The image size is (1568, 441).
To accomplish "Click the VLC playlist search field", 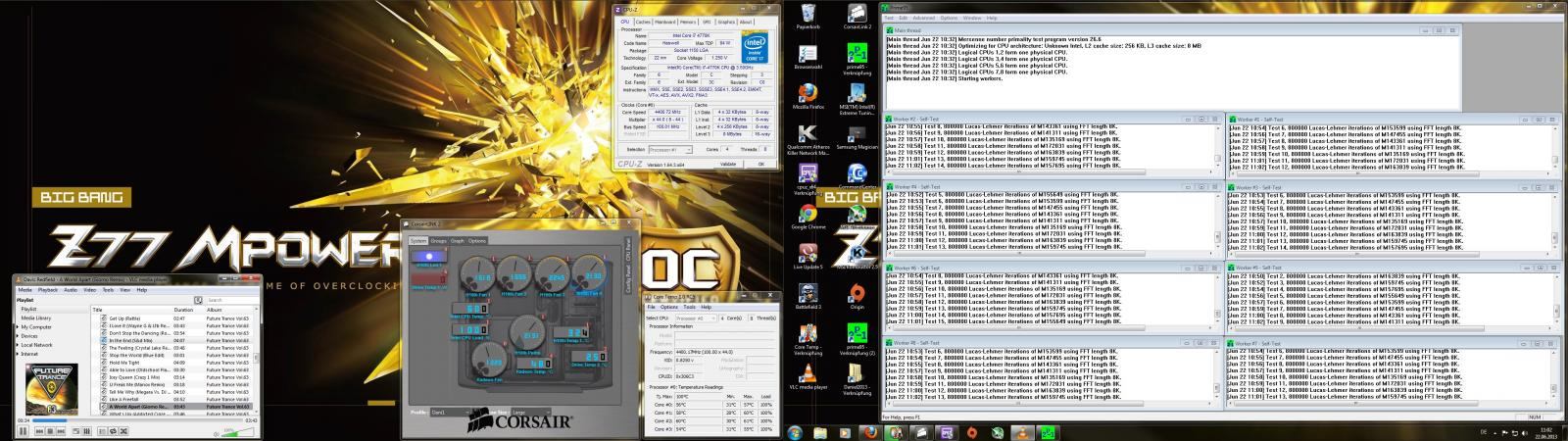I will point(231,300).
